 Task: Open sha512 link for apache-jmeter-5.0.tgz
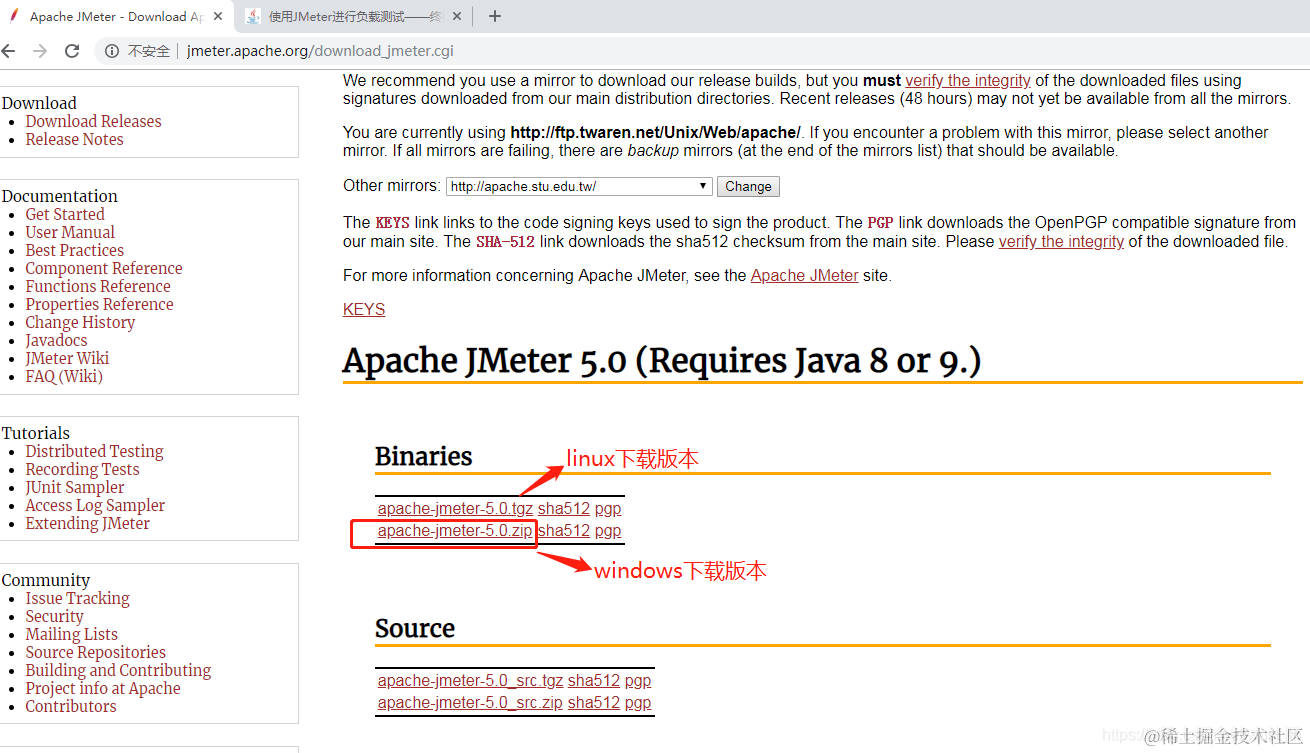click(x=564, y=508)
